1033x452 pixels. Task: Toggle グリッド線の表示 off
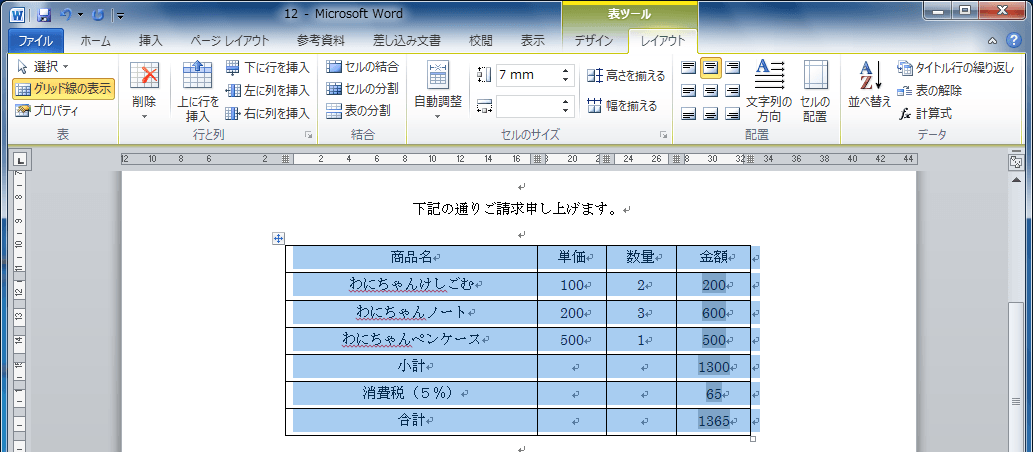63,88
